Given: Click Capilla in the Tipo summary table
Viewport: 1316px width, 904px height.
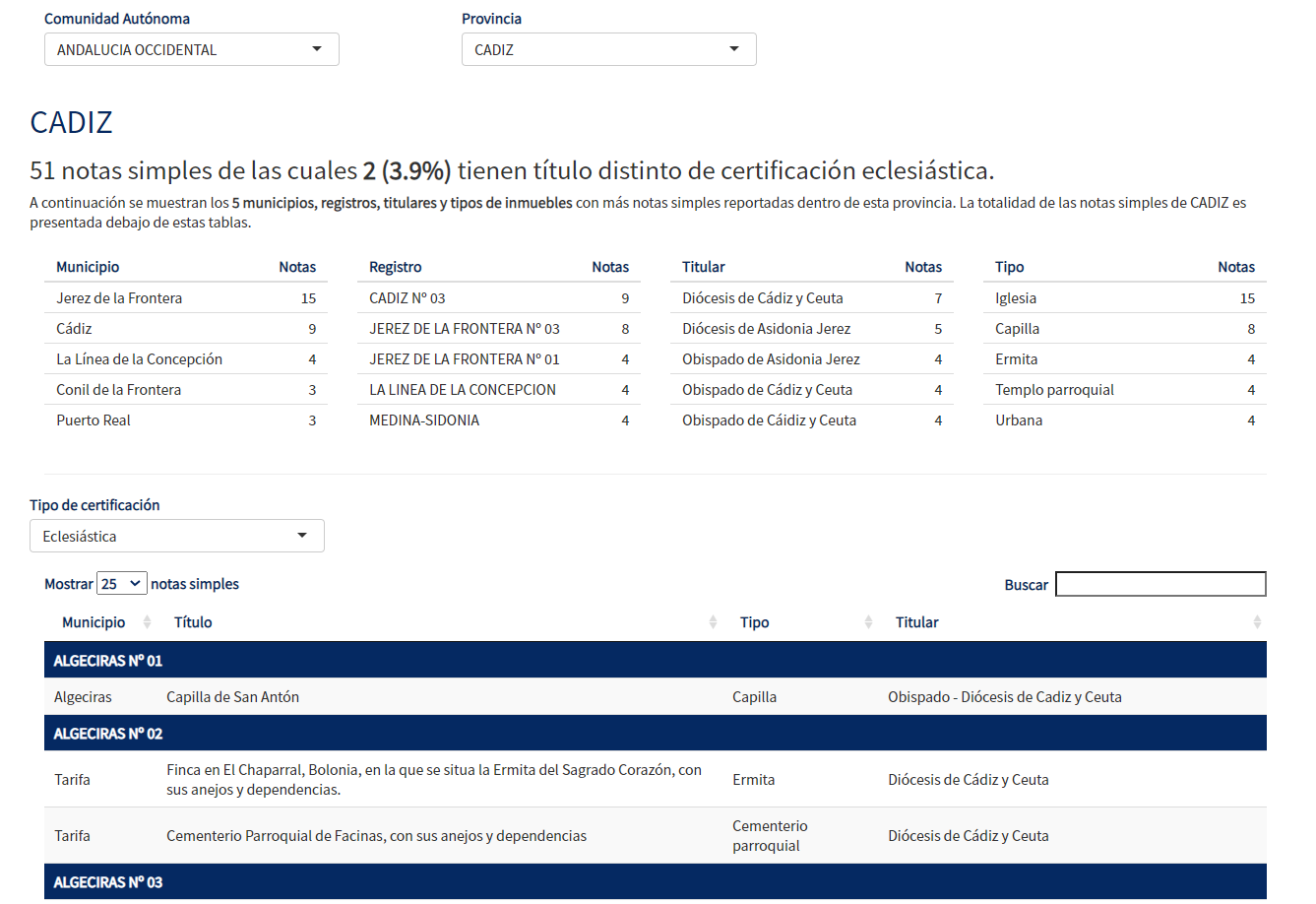Looking at the screenshot, I should click(1017, 328).
